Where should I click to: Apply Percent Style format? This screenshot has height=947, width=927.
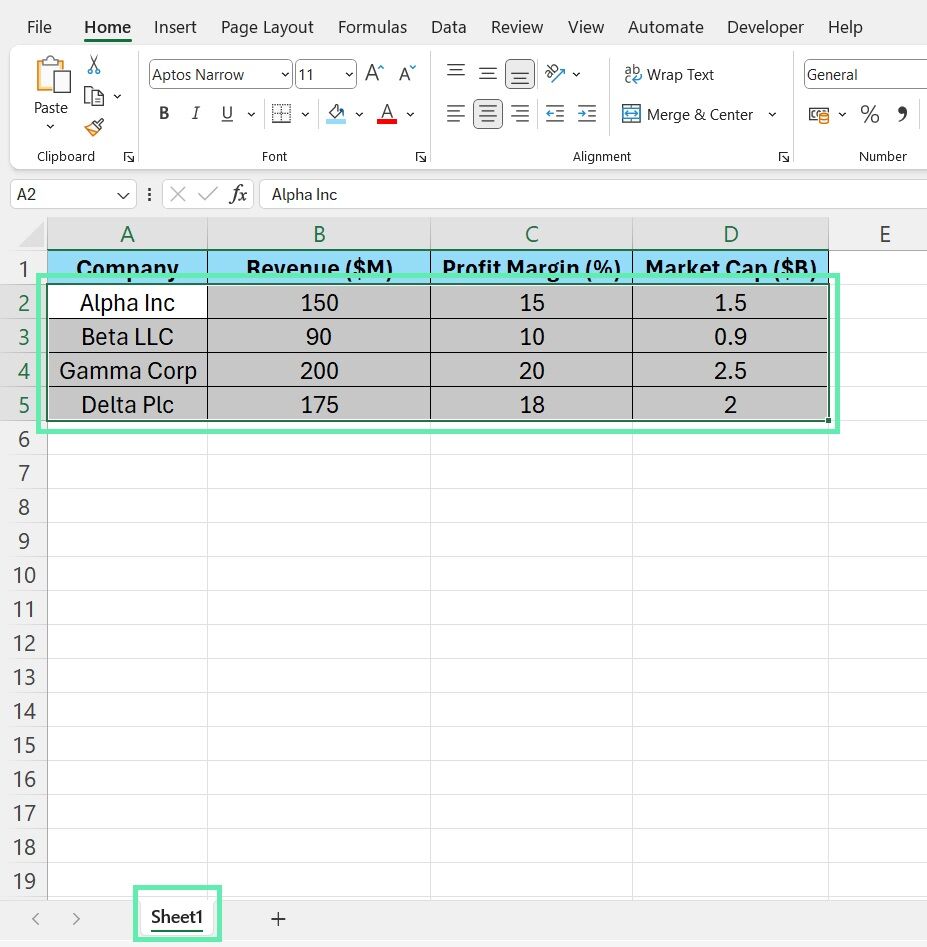[x=870, y=114]
